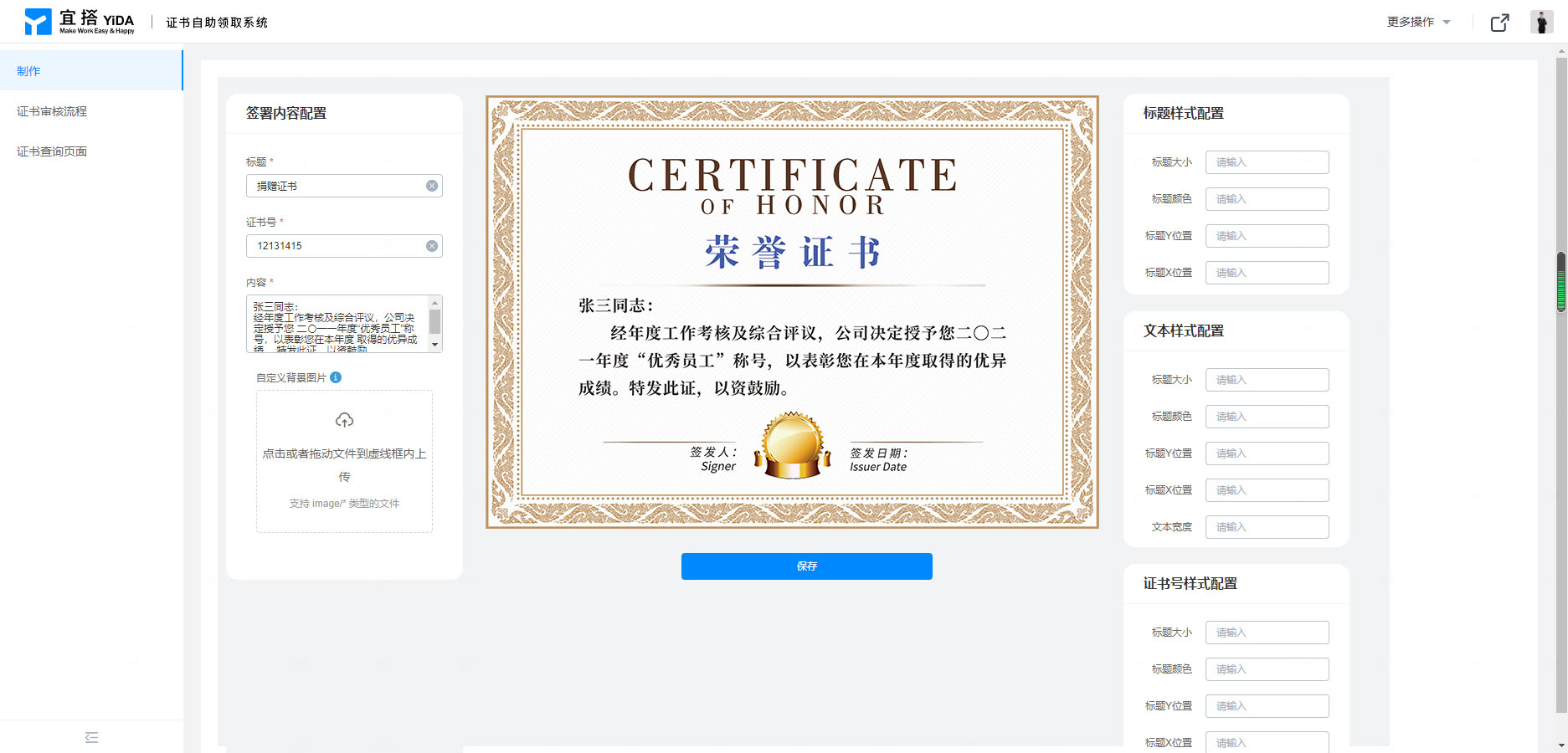This screenshot has width=1568, height=753.
Task: Click the upload drop zone for background image
Action: pos(344,461)
